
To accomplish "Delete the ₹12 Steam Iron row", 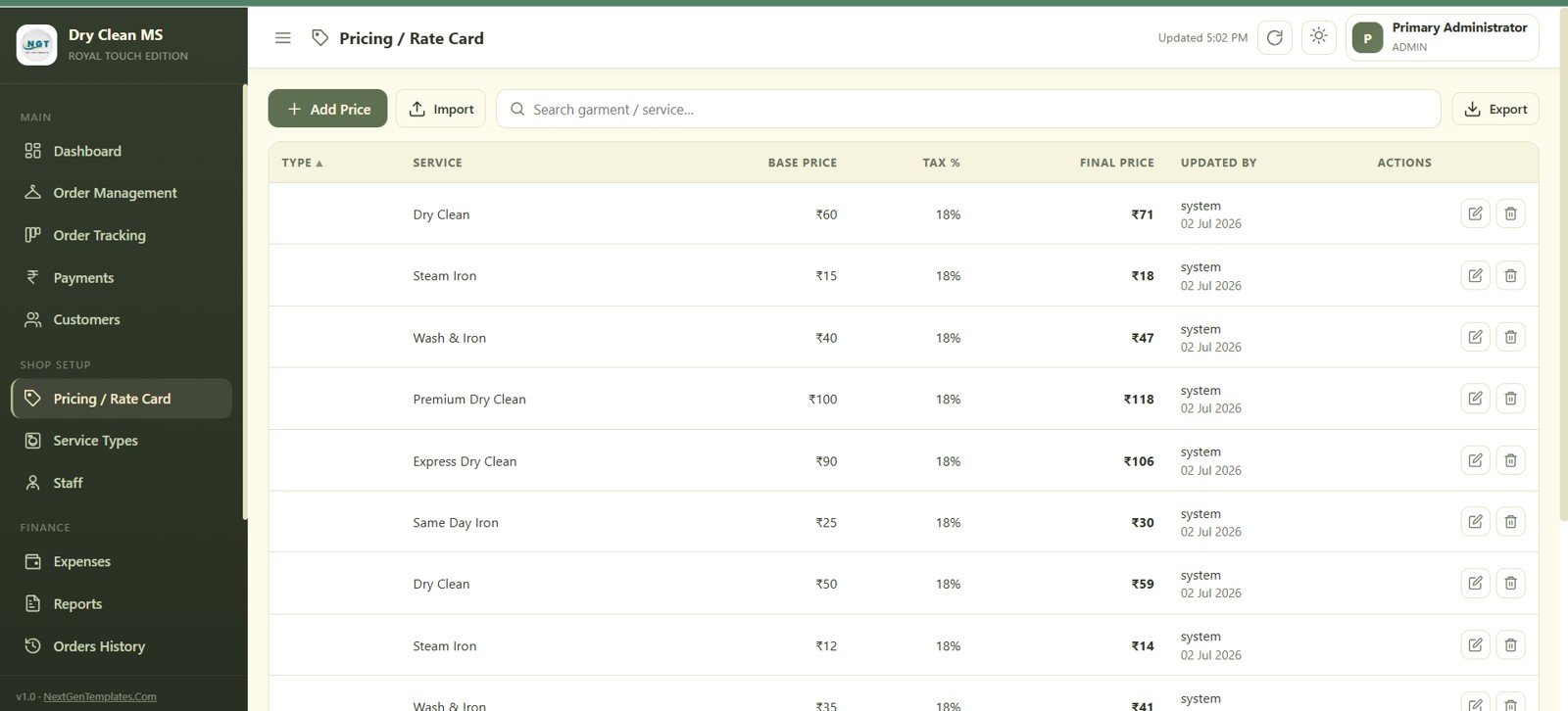I will [1510, 645].
